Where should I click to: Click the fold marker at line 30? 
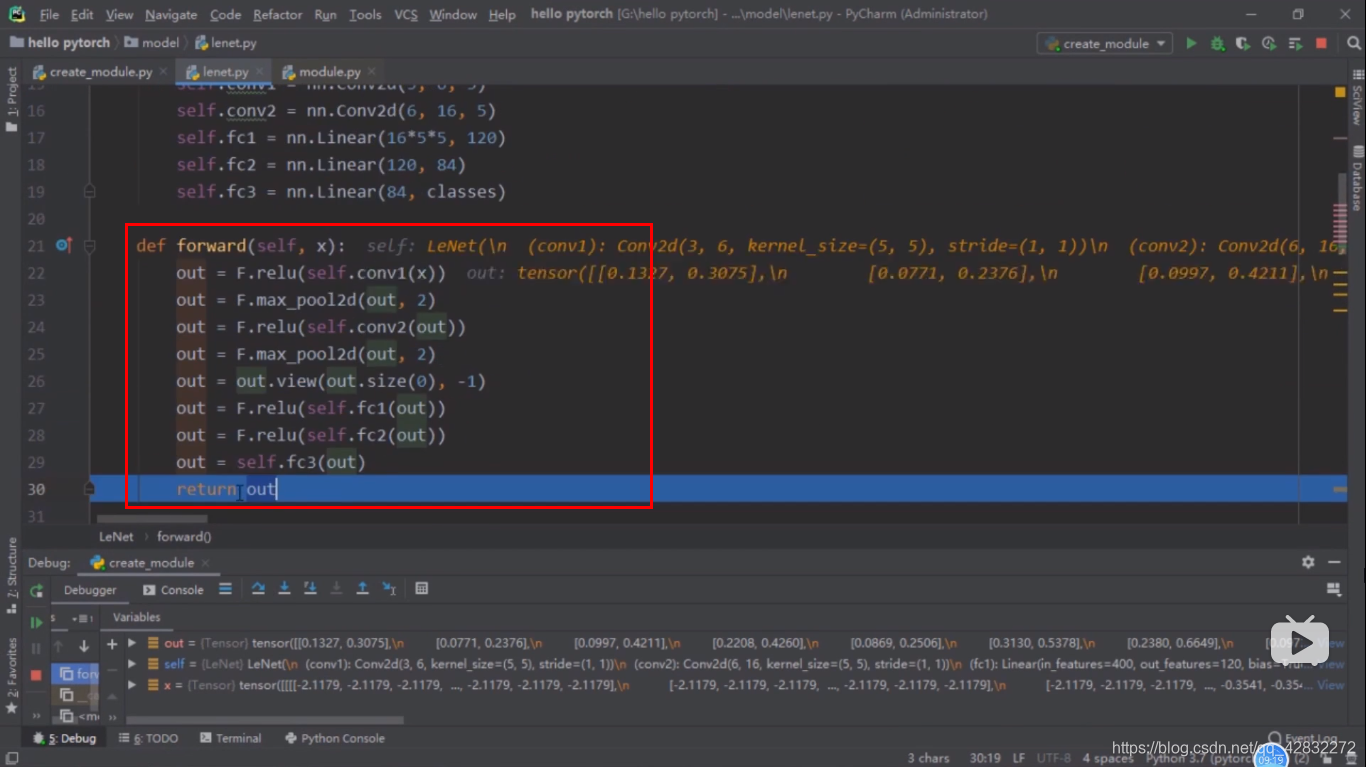pyautogui.click(x=90, y=489)
